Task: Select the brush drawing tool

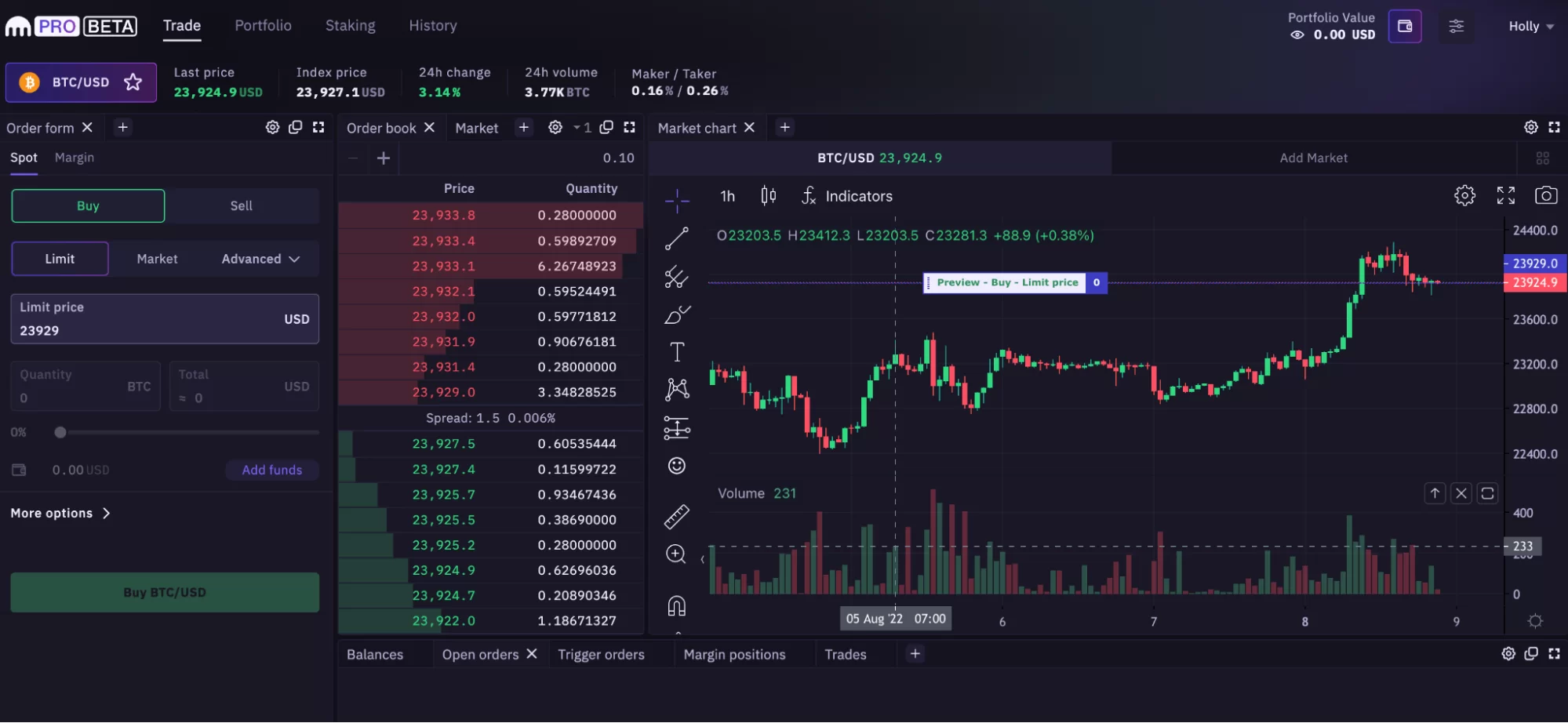Action: pyautogui.click(x=677, y=314)
